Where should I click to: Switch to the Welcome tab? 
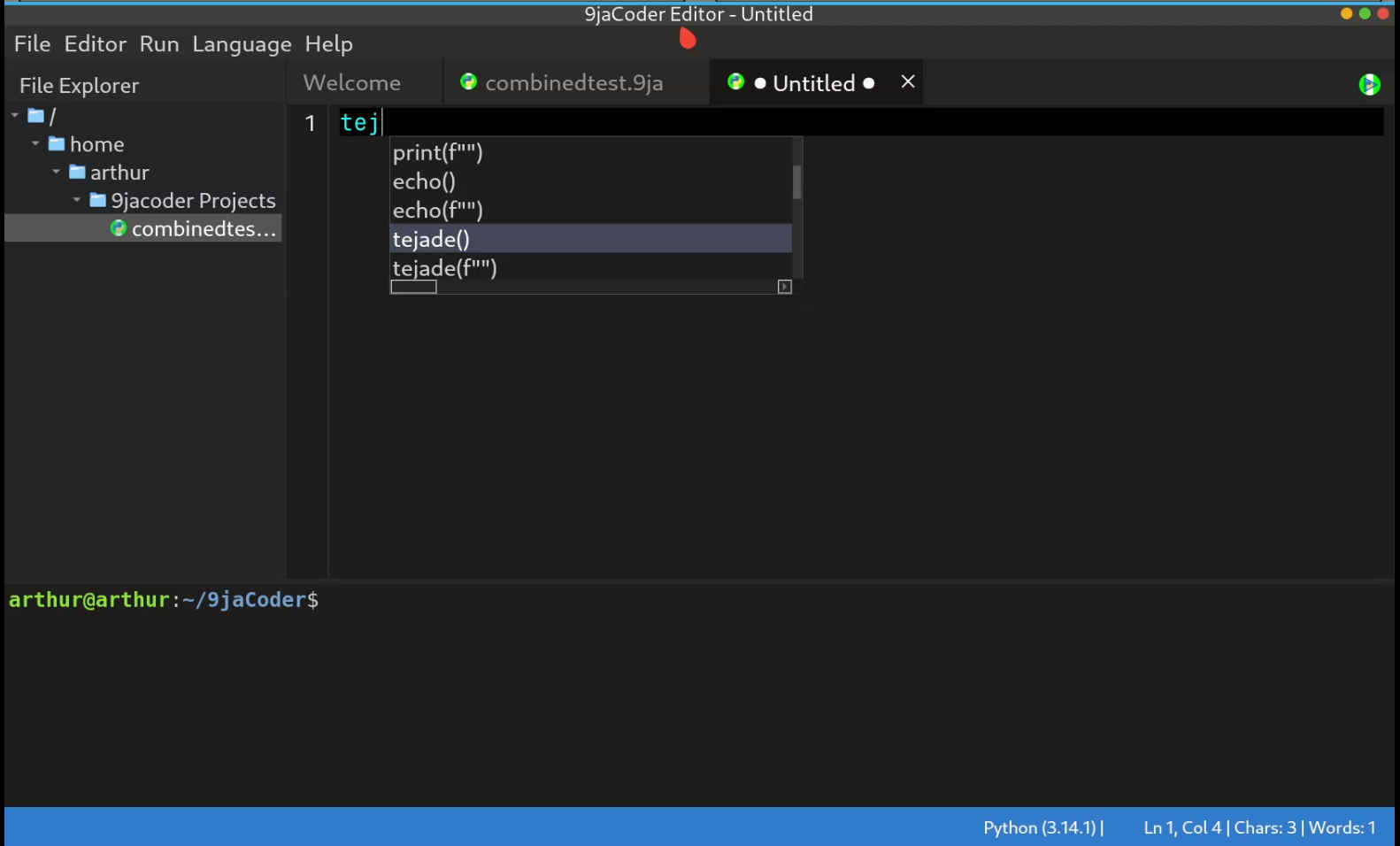coord(351,83)
